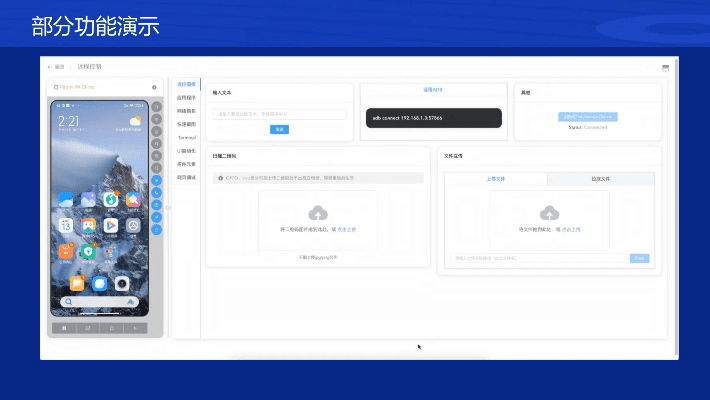Image resolution: width=710 pixels, height=400 pixels.
Task: Click the cloud upload icon in QR panel
Action: tap(318, 212)
